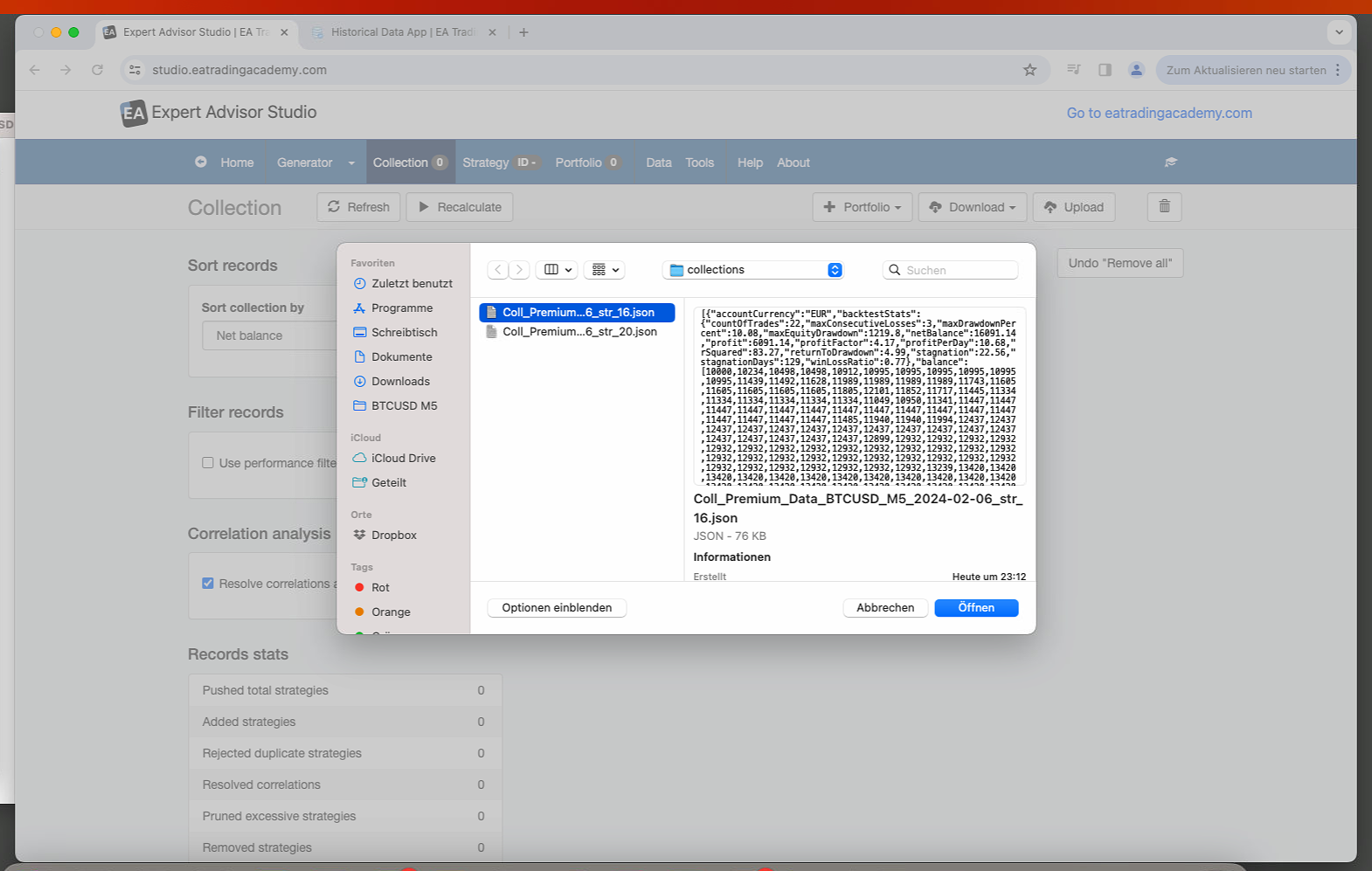Open the Strategy nav tab
Viewport: 1372px width, 871px height.
pos(499,162)
